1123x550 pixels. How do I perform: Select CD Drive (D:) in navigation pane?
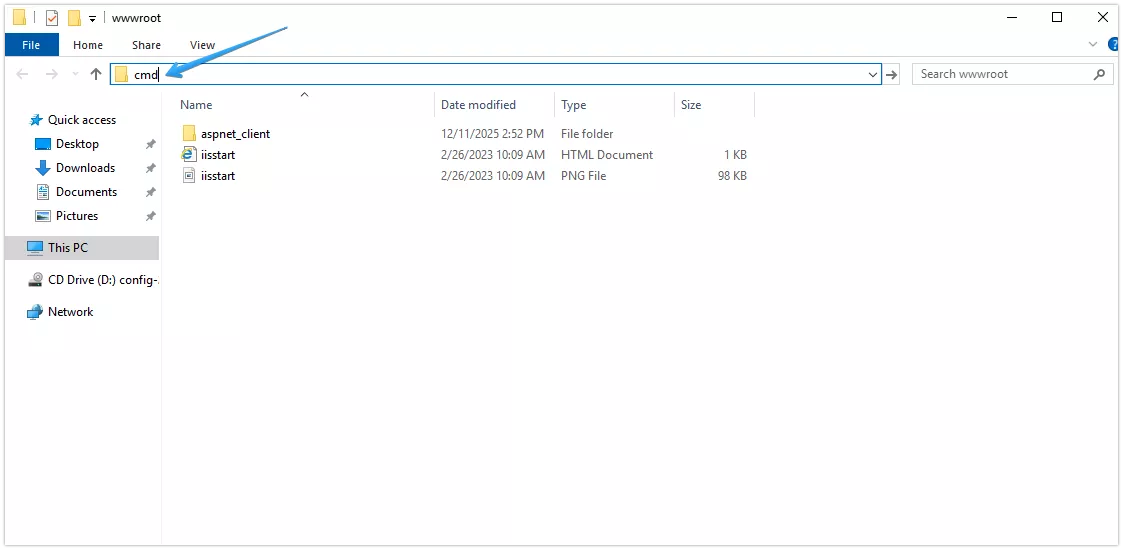point(93,280)
